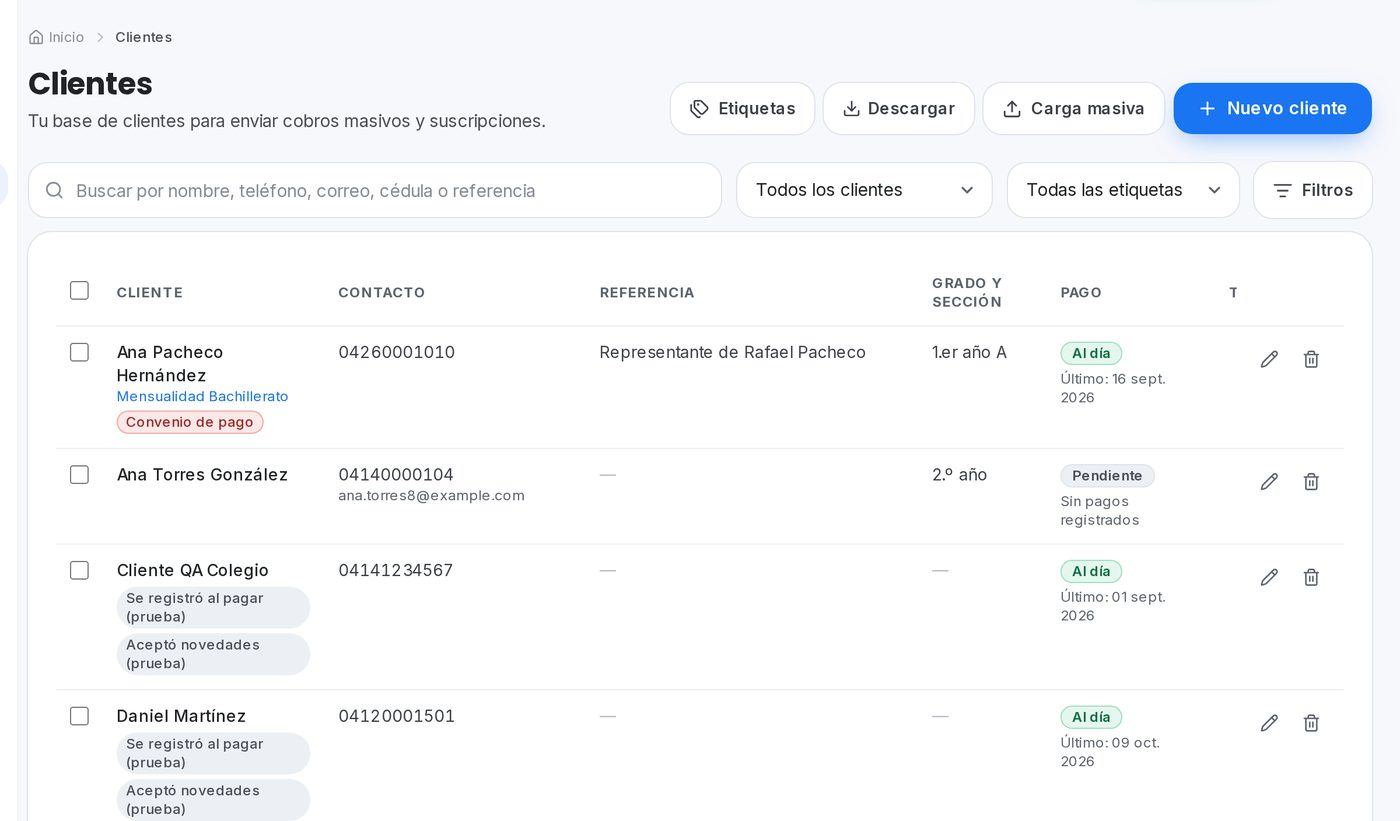Viewport: 1400px width, 821px height.
Task: Click the Convenio de pago tag
Action: point(190,422)
